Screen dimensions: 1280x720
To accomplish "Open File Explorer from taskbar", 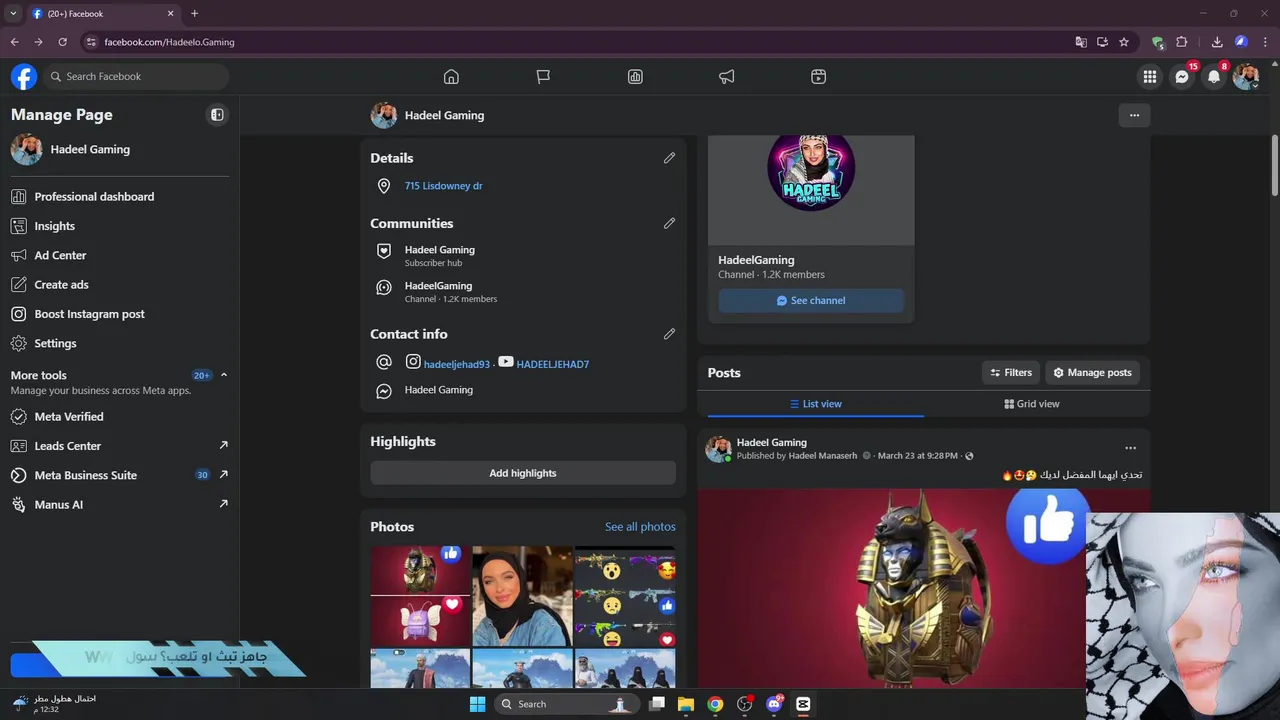I will (x=686, y=704).
